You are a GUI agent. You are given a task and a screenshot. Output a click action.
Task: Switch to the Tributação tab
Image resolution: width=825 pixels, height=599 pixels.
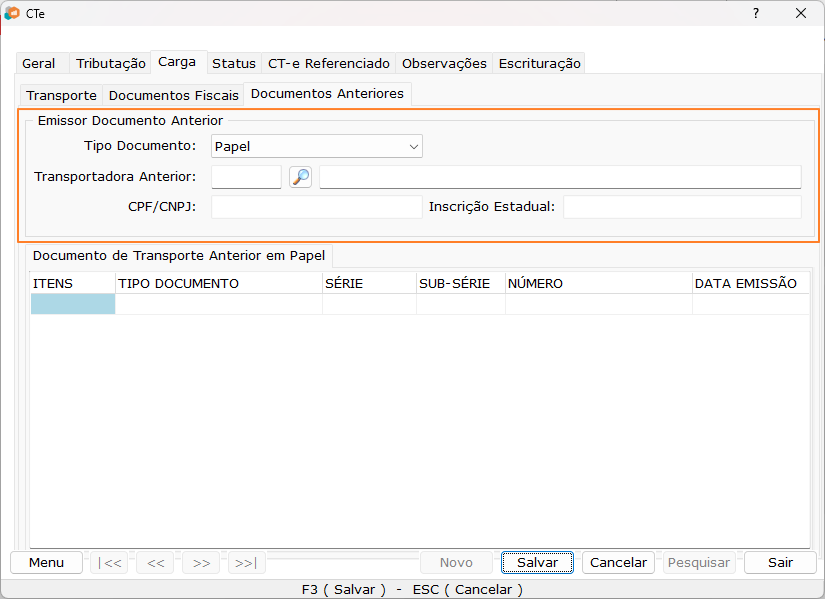110,63
